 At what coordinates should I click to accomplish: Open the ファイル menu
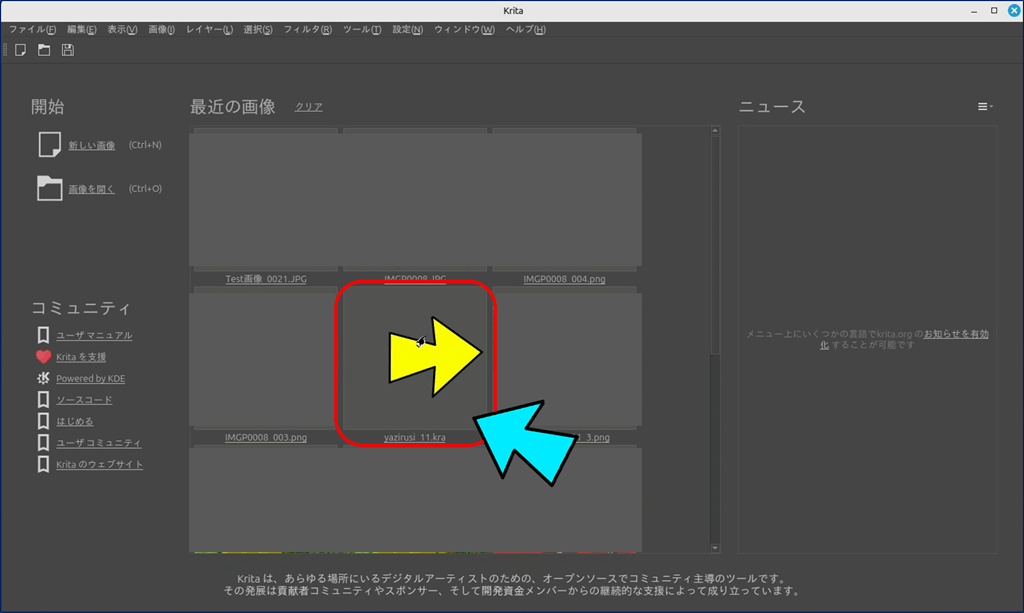coord(32,30)
